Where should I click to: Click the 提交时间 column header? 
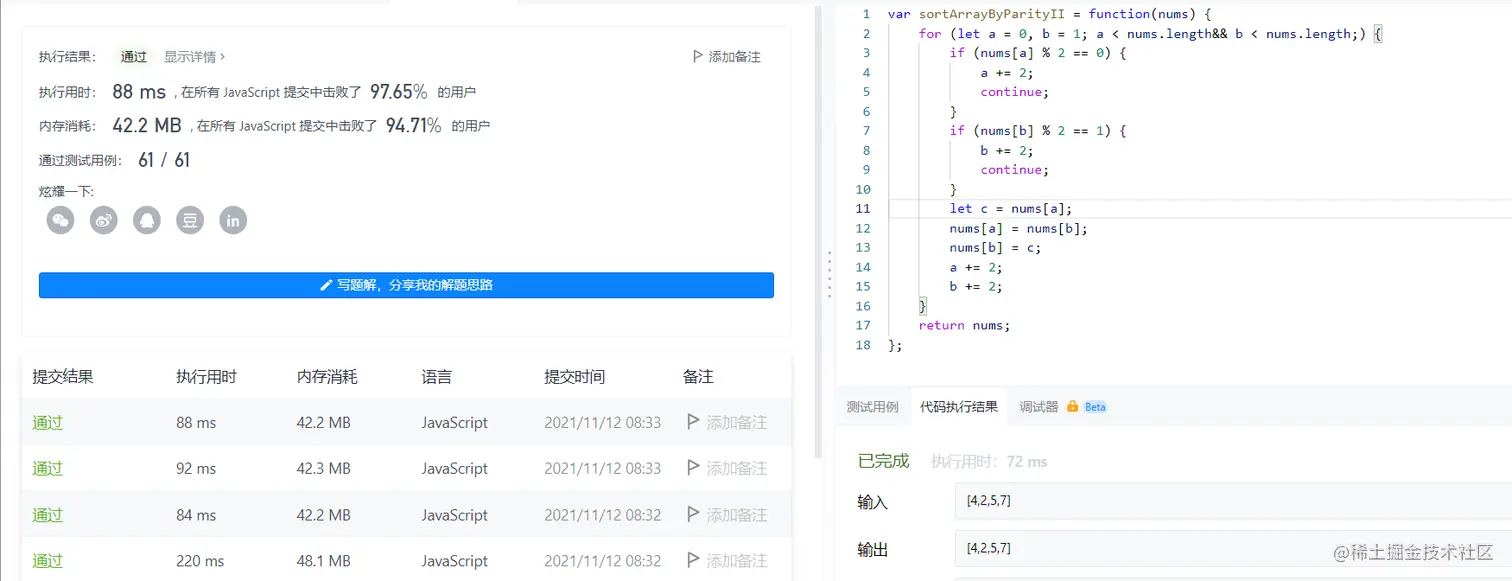pos(574,377)
